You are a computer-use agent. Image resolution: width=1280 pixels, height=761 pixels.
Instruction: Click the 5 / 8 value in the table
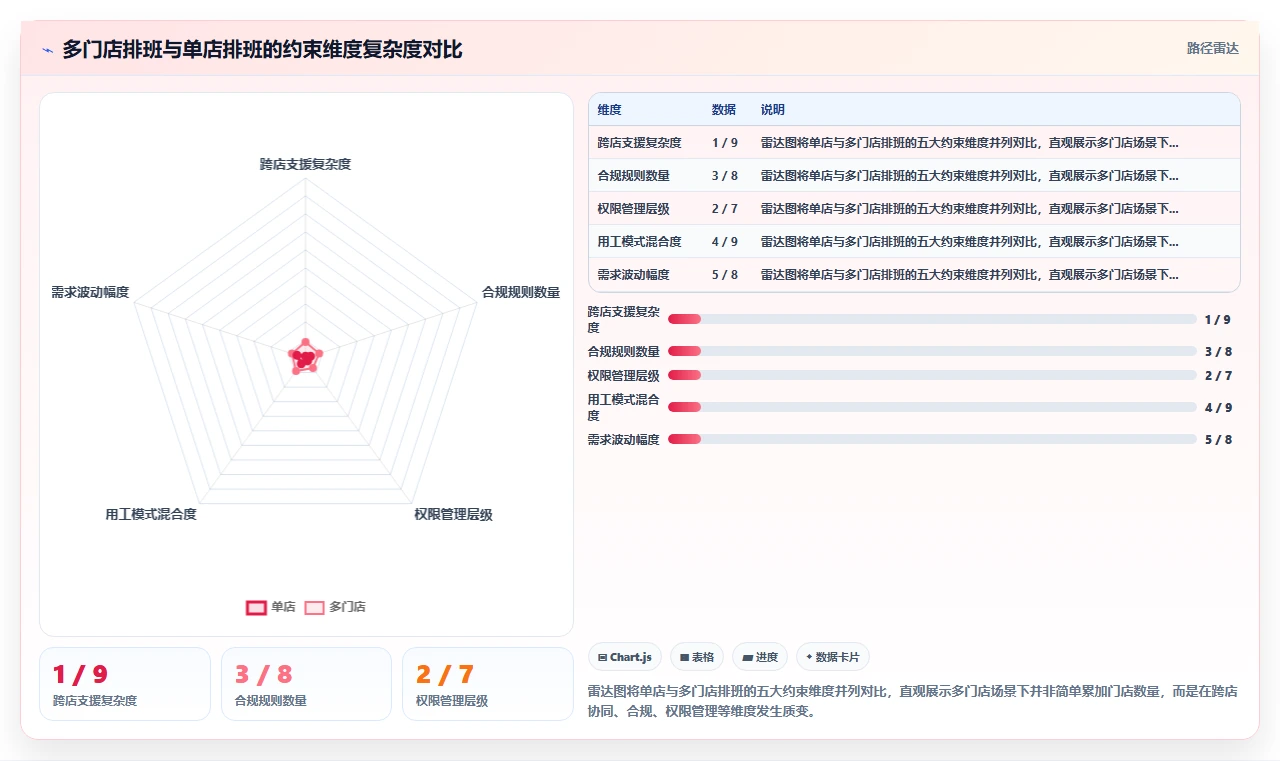click(x=725, y=275)
